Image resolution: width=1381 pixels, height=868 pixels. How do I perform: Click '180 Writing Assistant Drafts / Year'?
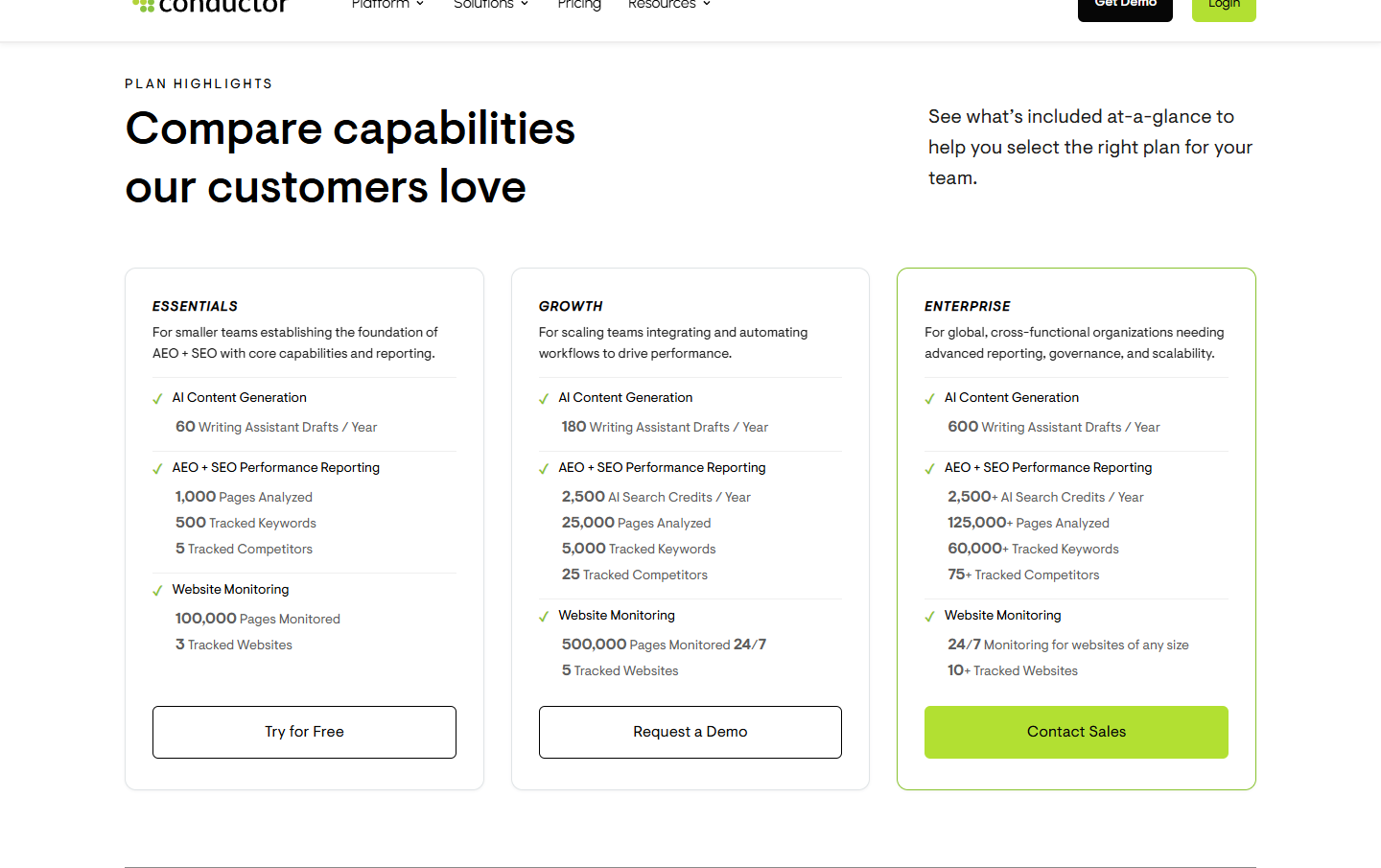click(665, 427)
